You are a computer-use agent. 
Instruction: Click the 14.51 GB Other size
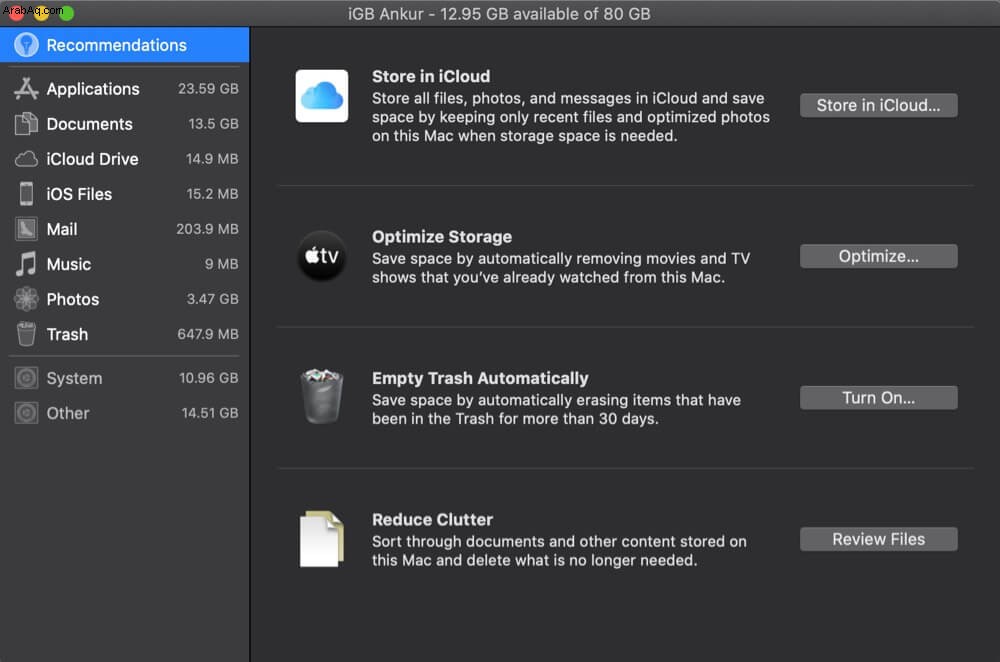click(210, 413)
